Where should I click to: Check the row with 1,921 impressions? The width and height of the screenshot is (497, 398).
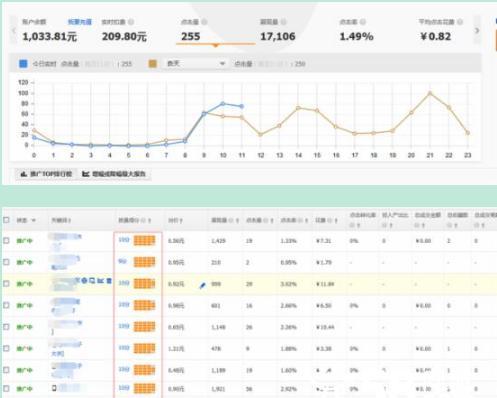pos(6,388)
